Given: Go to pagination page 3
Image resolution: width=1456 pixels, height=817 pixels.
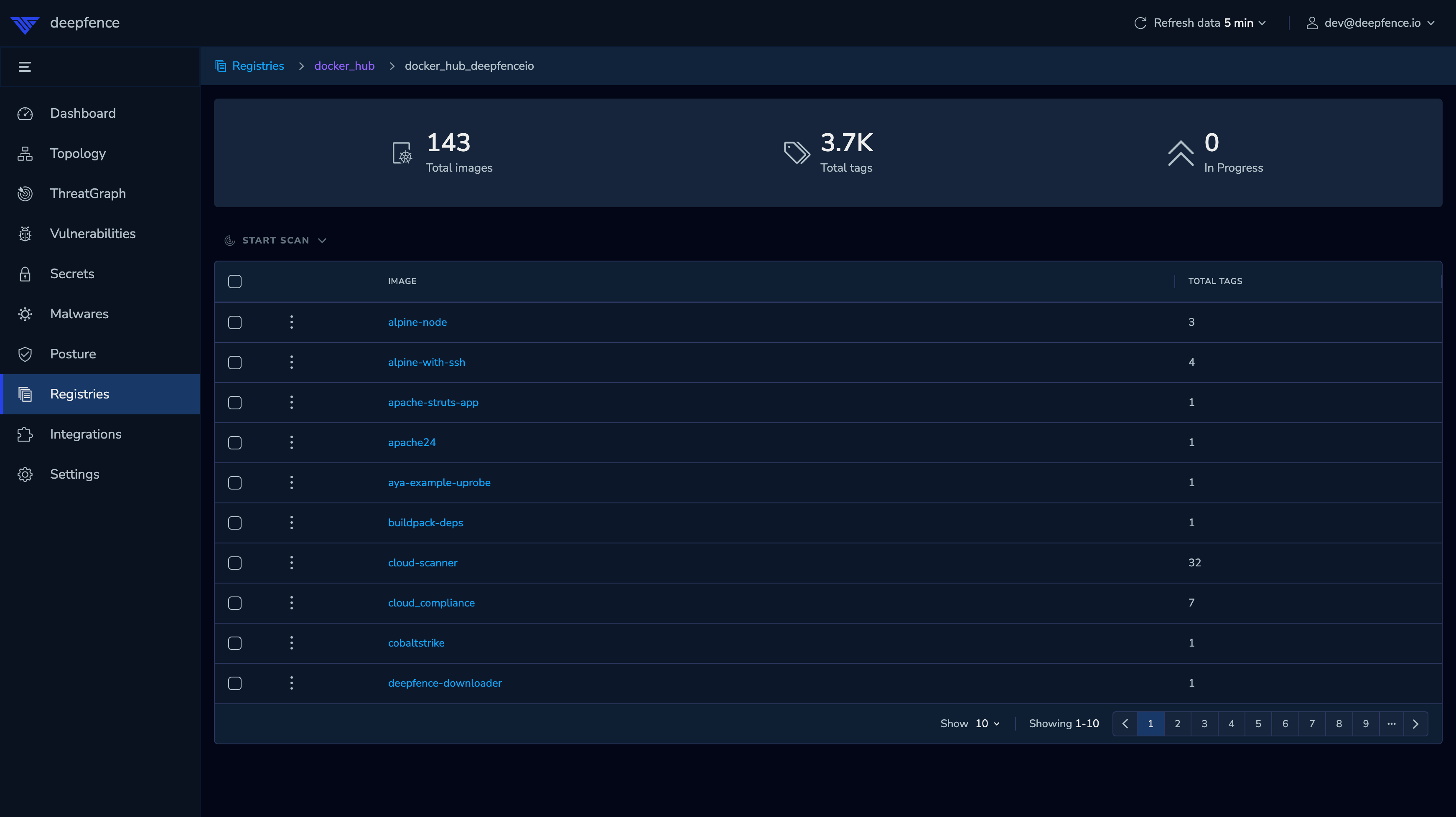Looking at the screenshot, I should tap(1204, 724).
